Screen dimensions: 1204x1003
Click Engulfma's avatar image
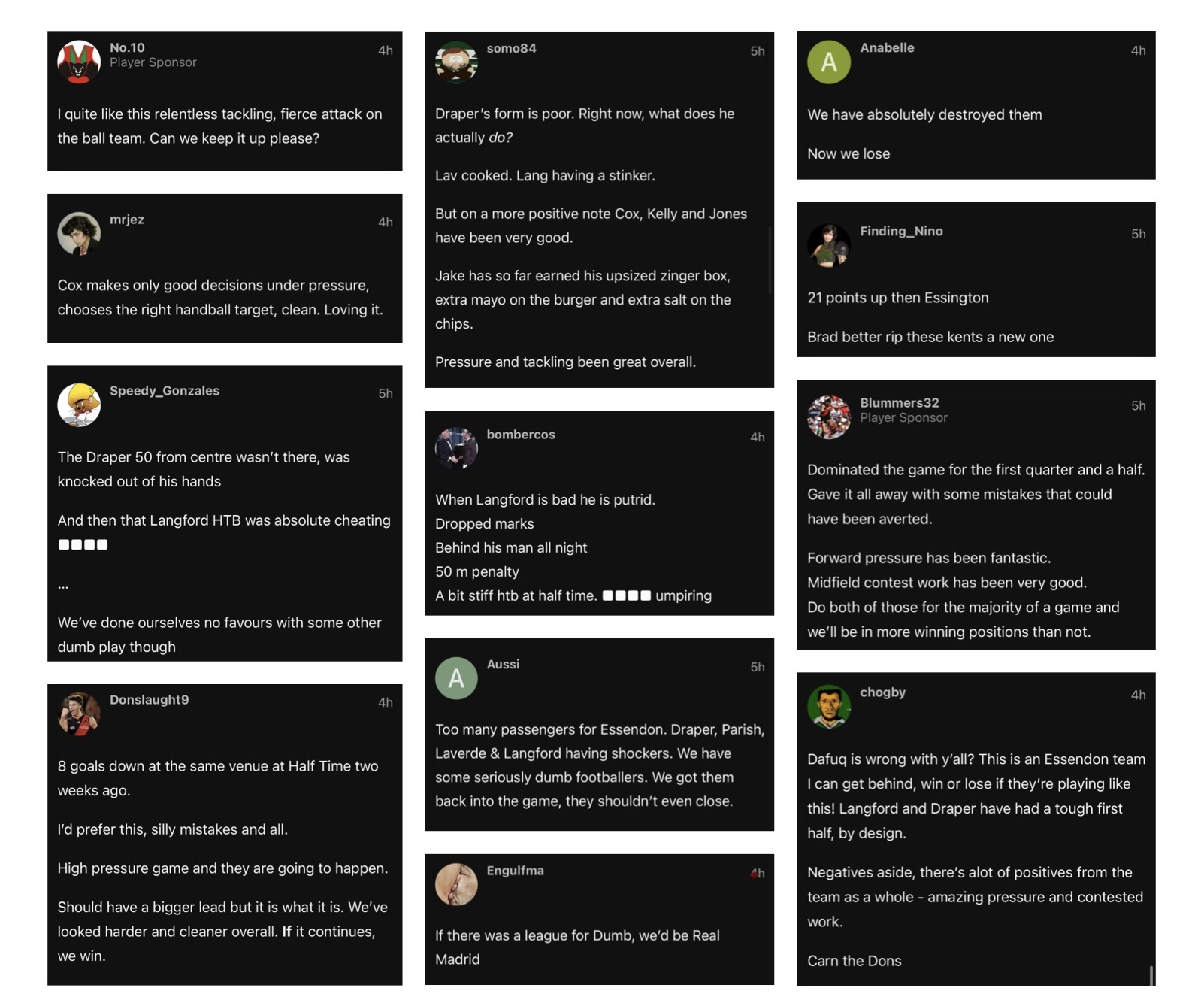click(x=456, y=884)
